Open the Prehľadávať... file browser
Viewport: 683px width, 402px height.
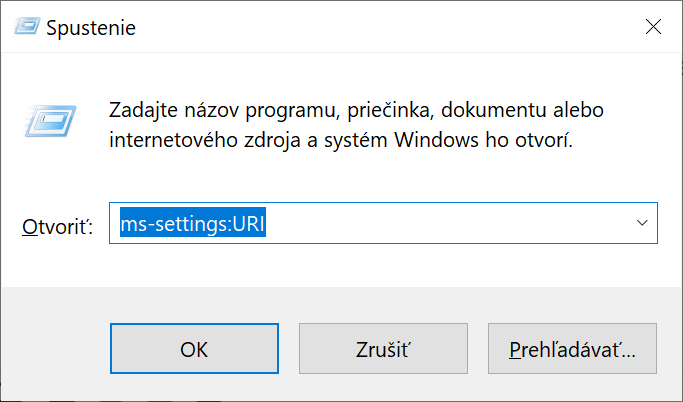(x=572, y=349)
